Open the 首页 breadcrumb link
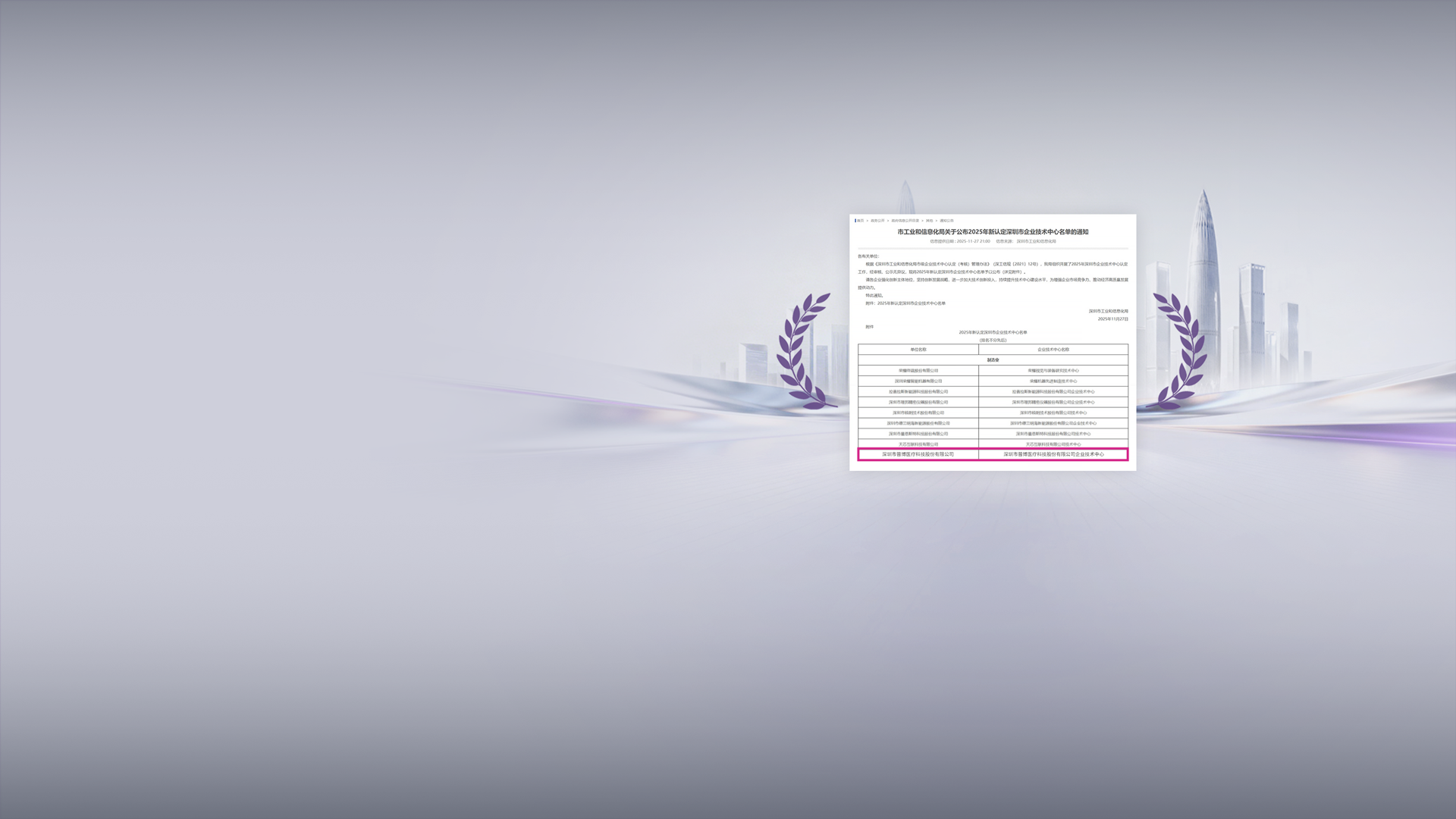 point(861,221)
